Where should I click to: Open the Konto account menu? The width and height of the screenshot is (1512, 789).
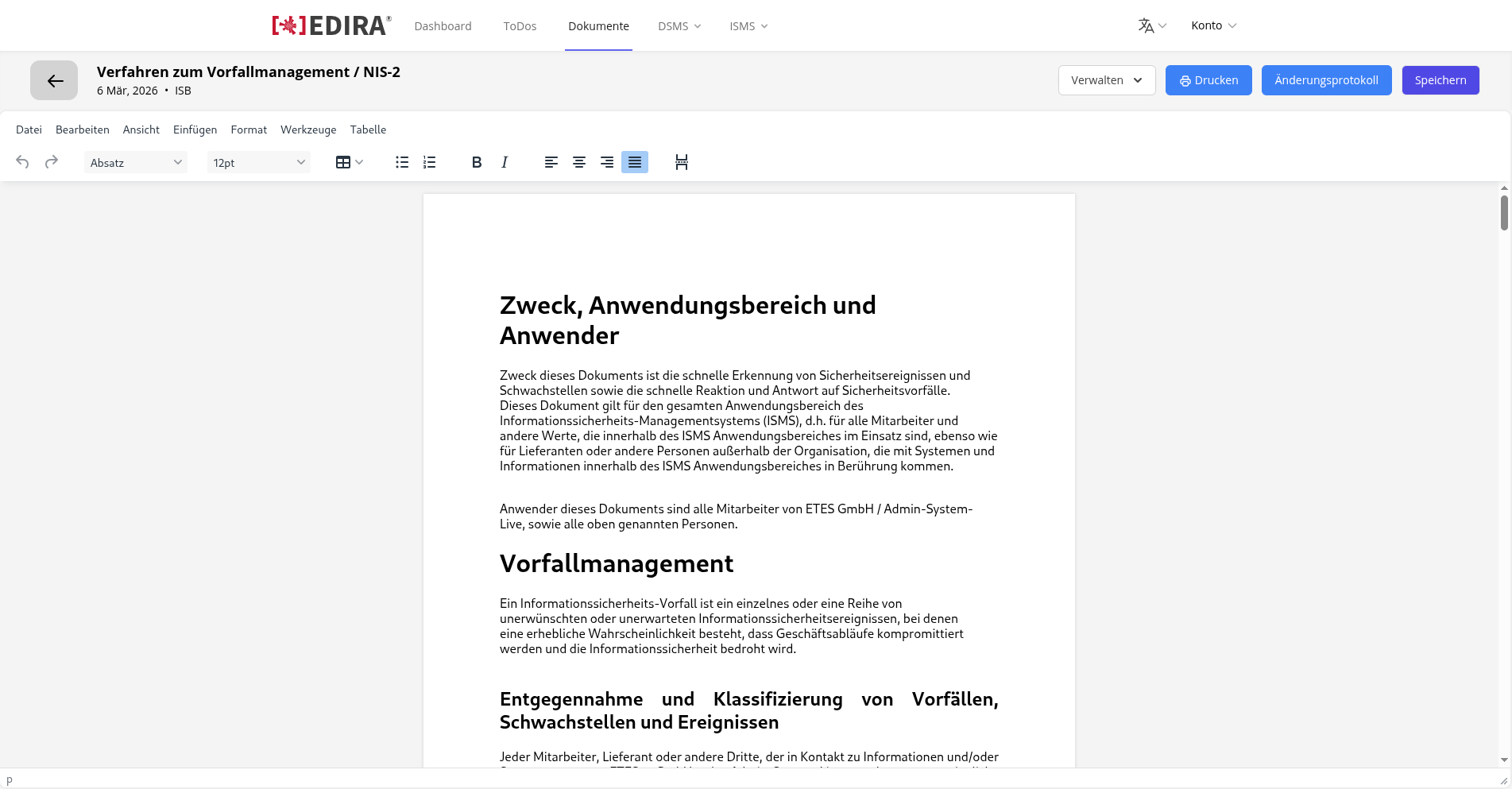1213,25
